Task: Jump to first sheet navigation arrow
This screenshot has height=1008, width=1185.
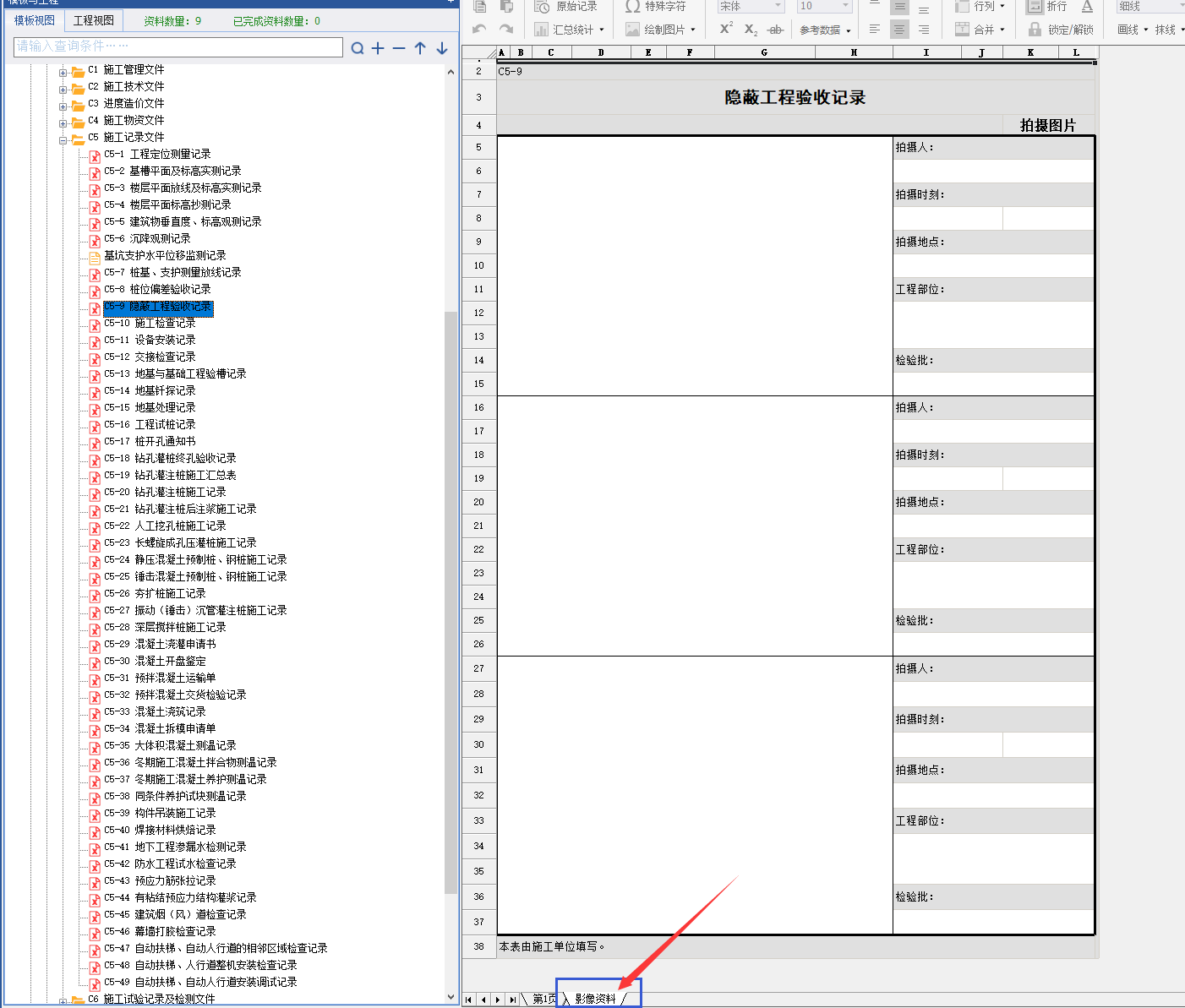Action: tap(468, 1000)
